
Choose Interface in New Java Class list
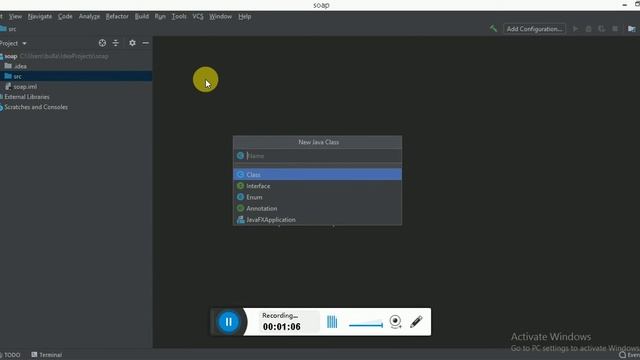point(317,186)
